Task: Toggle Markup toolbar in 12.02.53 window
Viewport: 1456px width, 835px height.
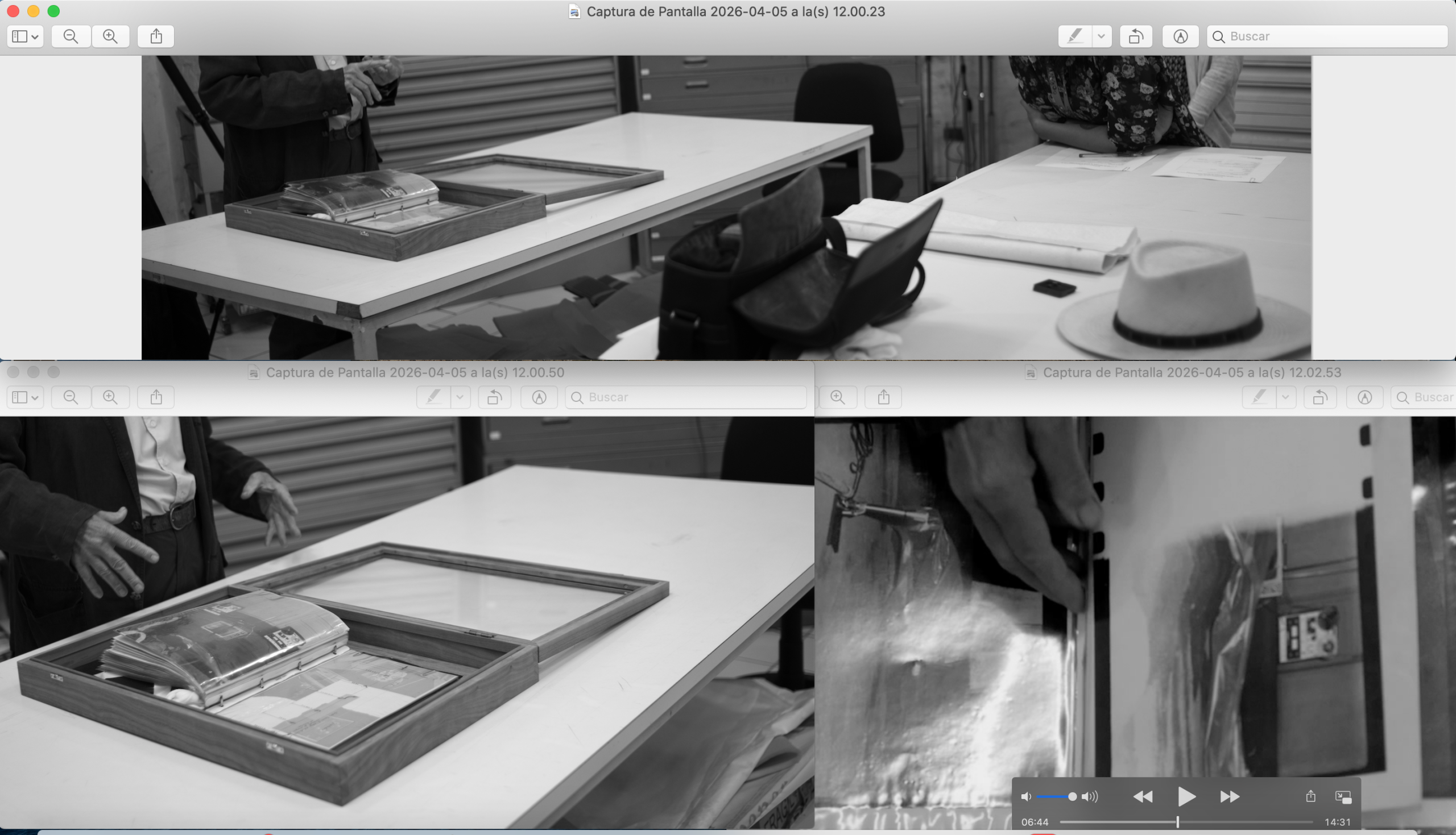Action: coord(1364,397)
